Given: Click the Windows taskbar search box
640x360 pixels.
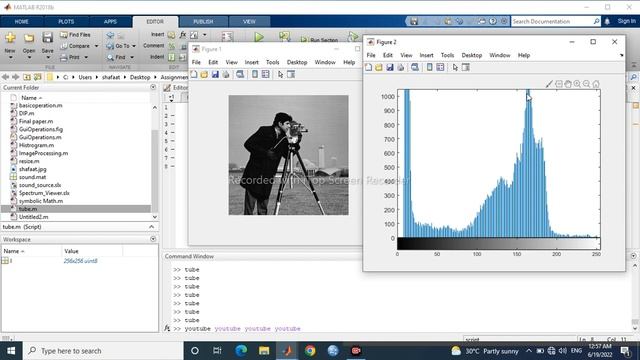Looking at the screenshot, I should 103,351.
